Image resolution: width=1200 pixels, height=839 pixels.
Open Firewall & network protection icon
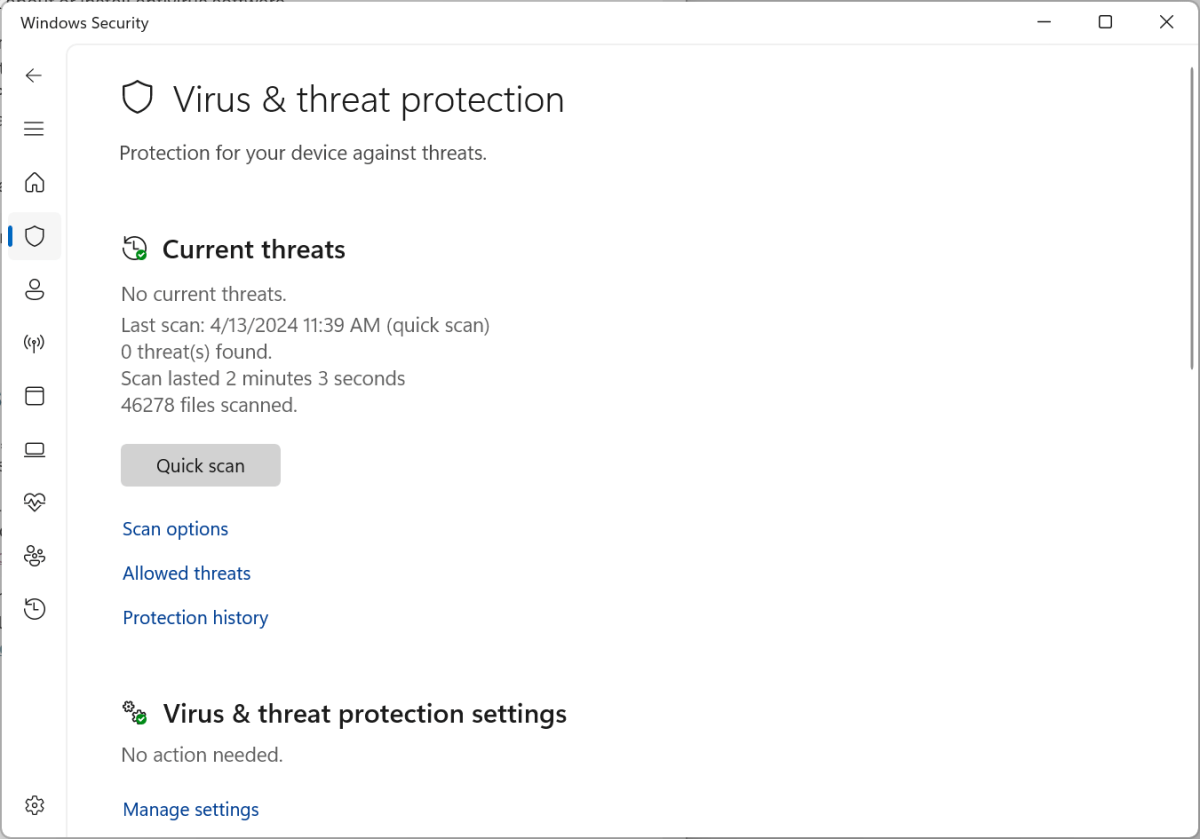pos(35,344)
